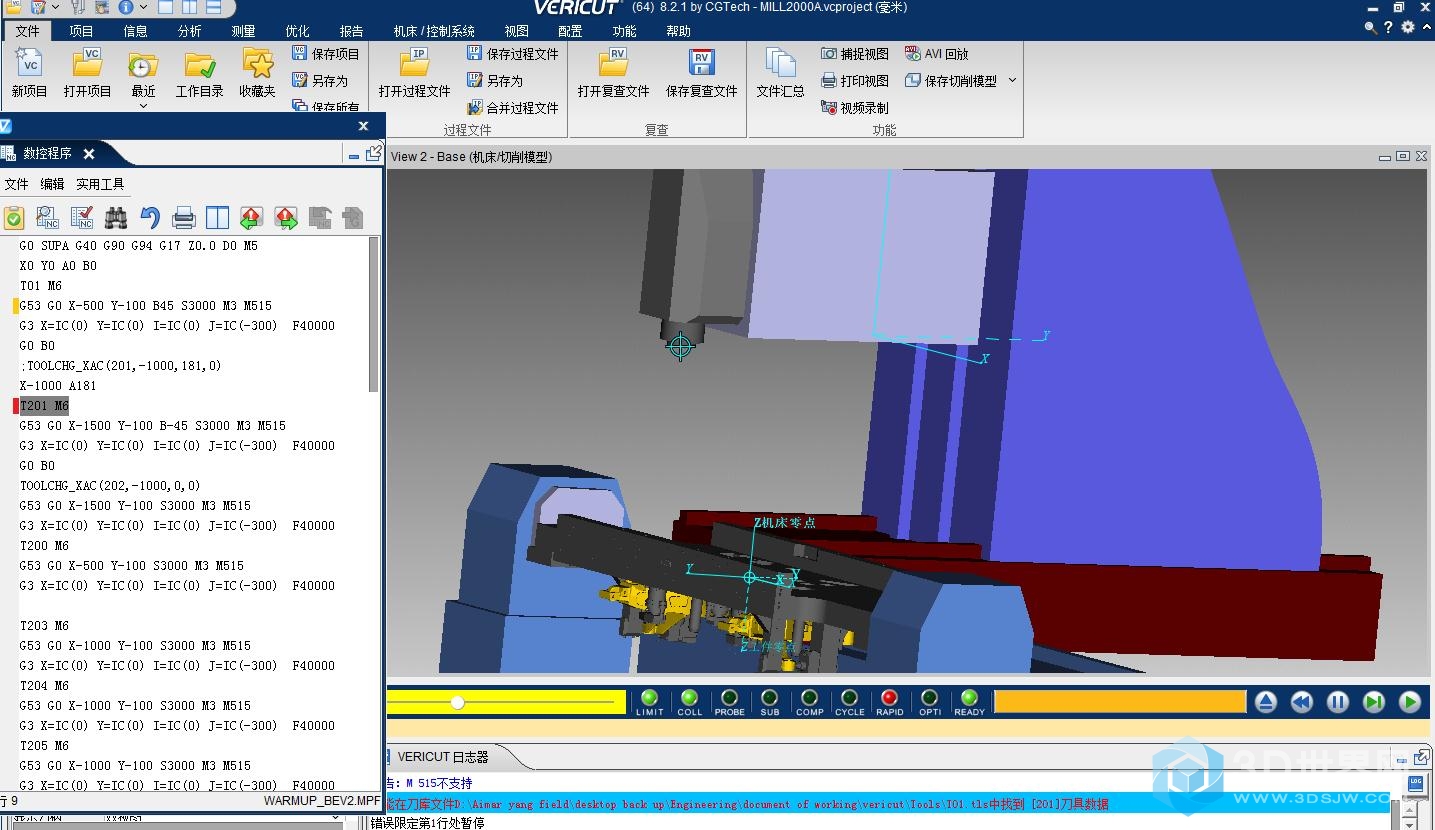The width and height of the screenshot is (1435, 830).
Task: Toggle the SUB status light
Action: [769, 698]
